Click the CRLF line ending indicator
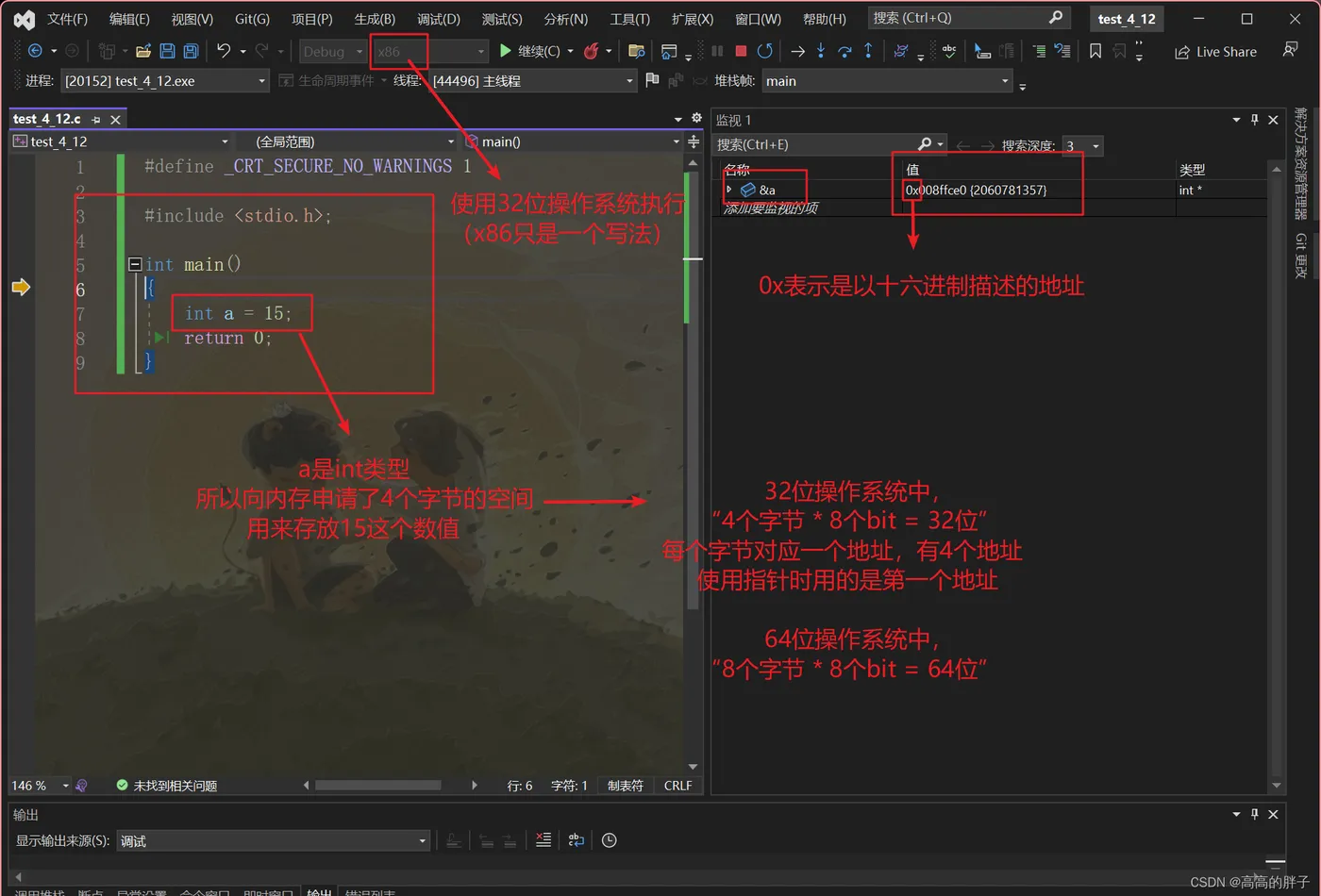The width and height of the screenshot is (1321, 896). click(677, 785)
